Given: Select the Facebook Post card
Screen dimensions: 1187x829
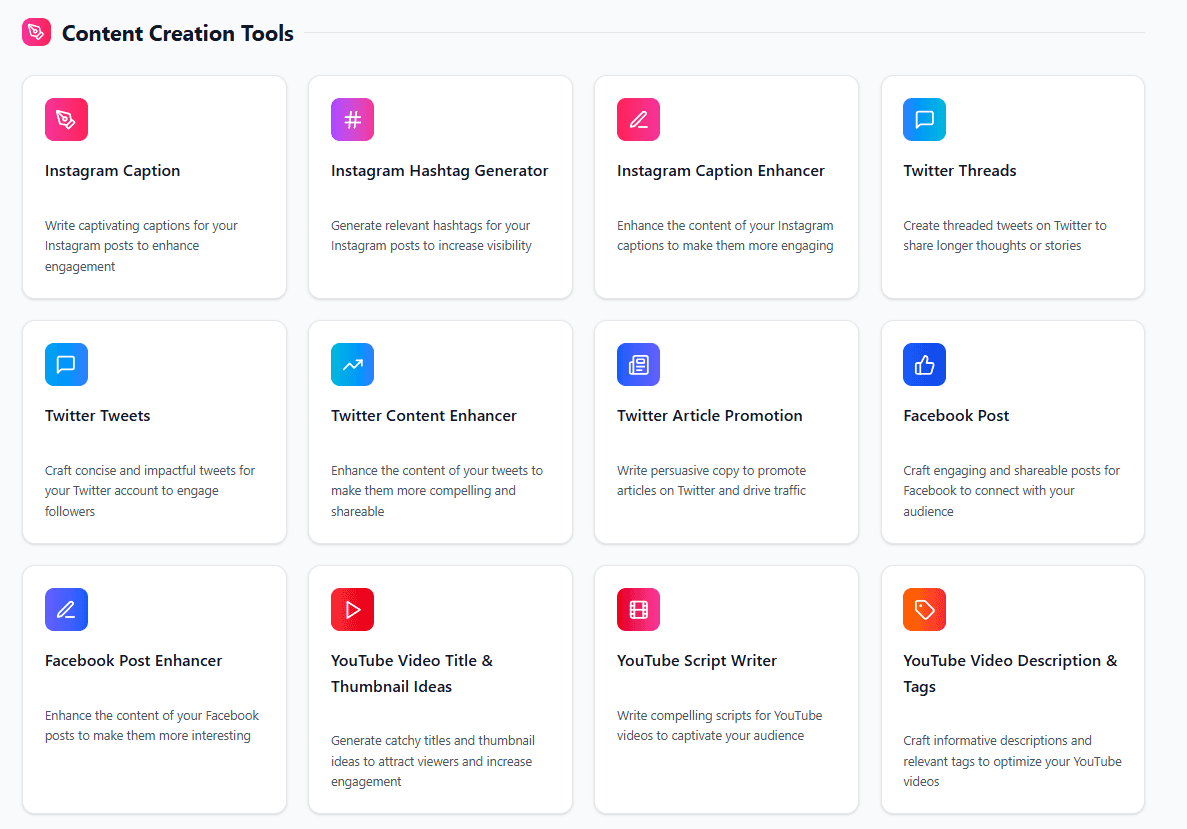Looking at the screenshot, I should [1012, 431].
